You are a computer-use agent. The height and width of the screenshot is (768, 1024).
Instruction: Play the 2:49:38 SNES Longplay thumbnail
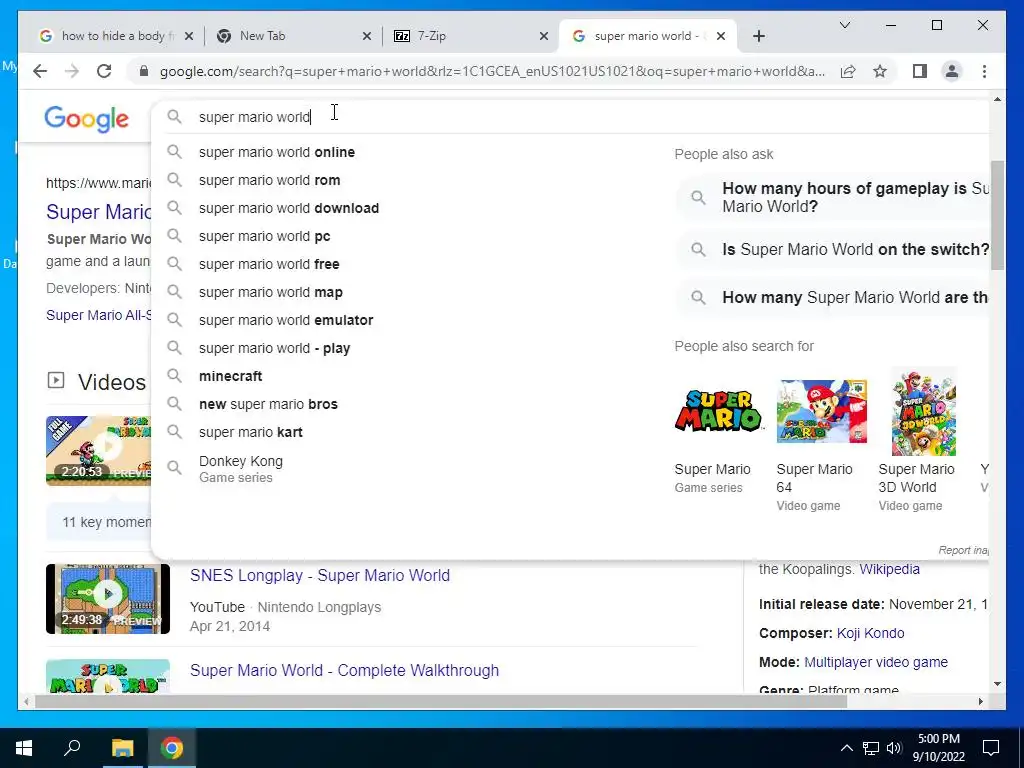[x=108, y=599]
